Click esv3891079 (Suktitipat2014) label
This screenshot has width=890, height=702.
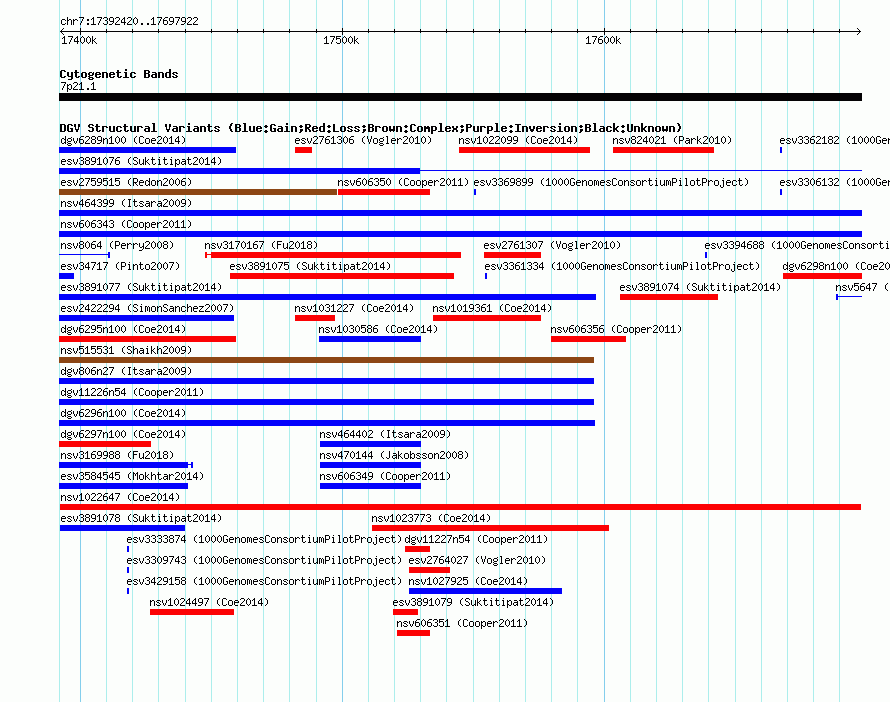click(473, 602)
